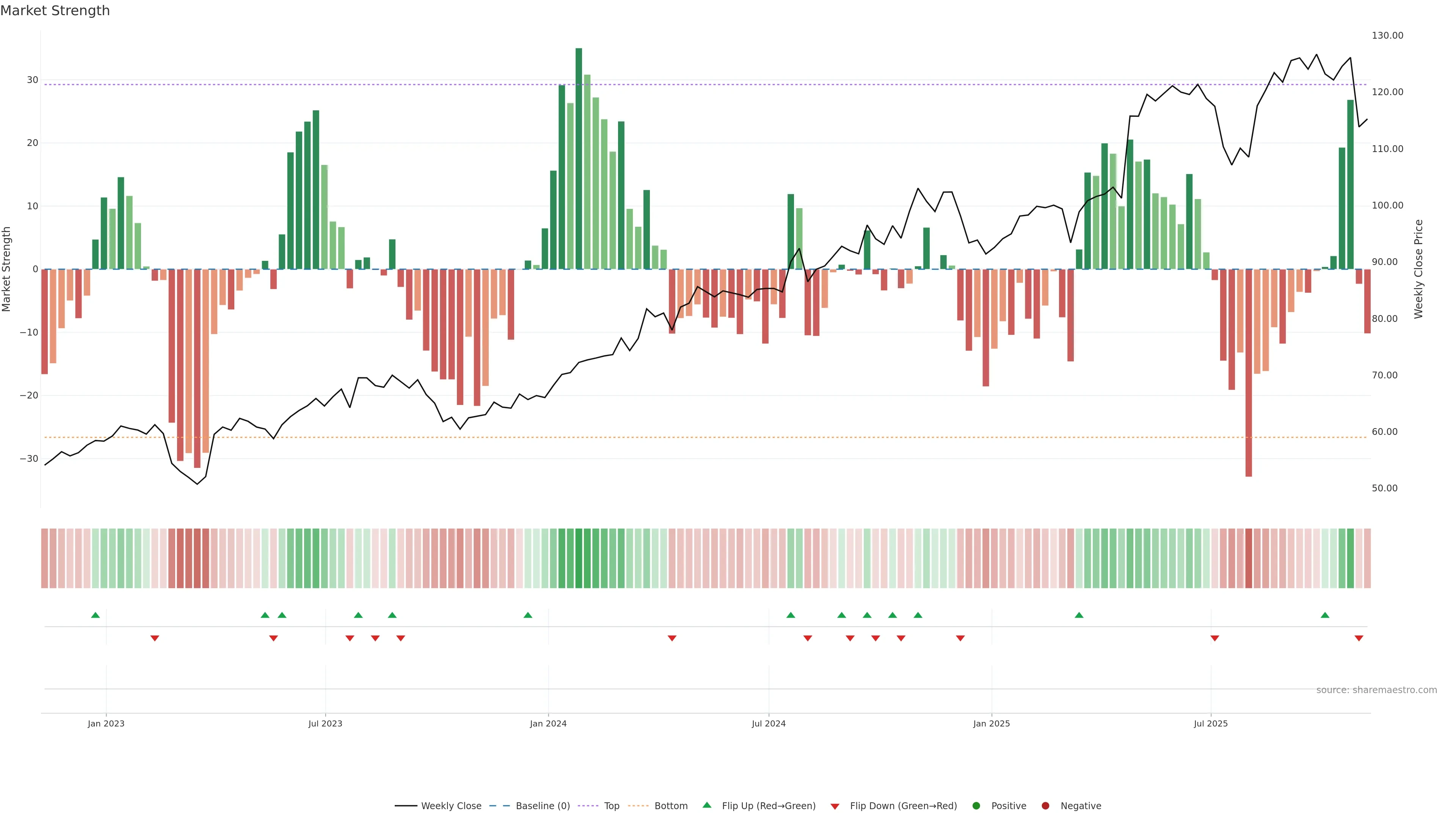Click the Jan 2024 x-axis label
This screenshot has width=1456, height=819.
(548, 723)
